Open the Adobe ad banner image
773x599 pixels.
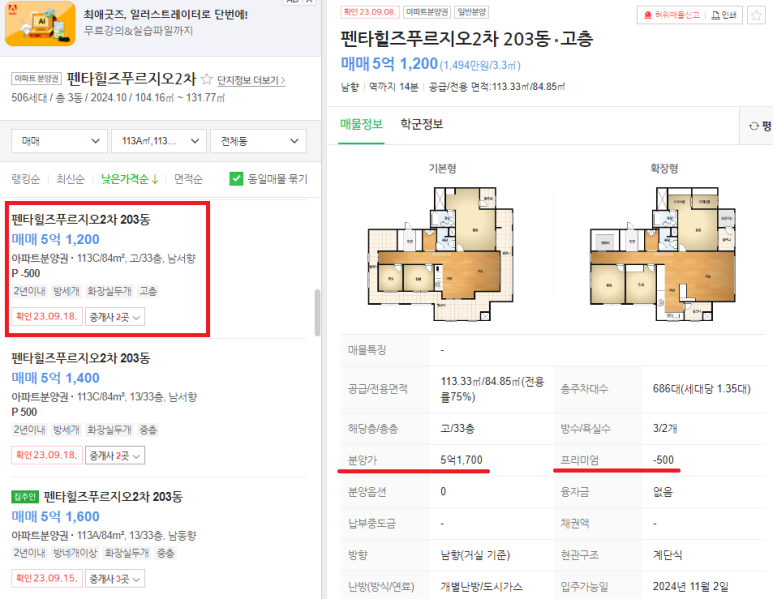40,23
